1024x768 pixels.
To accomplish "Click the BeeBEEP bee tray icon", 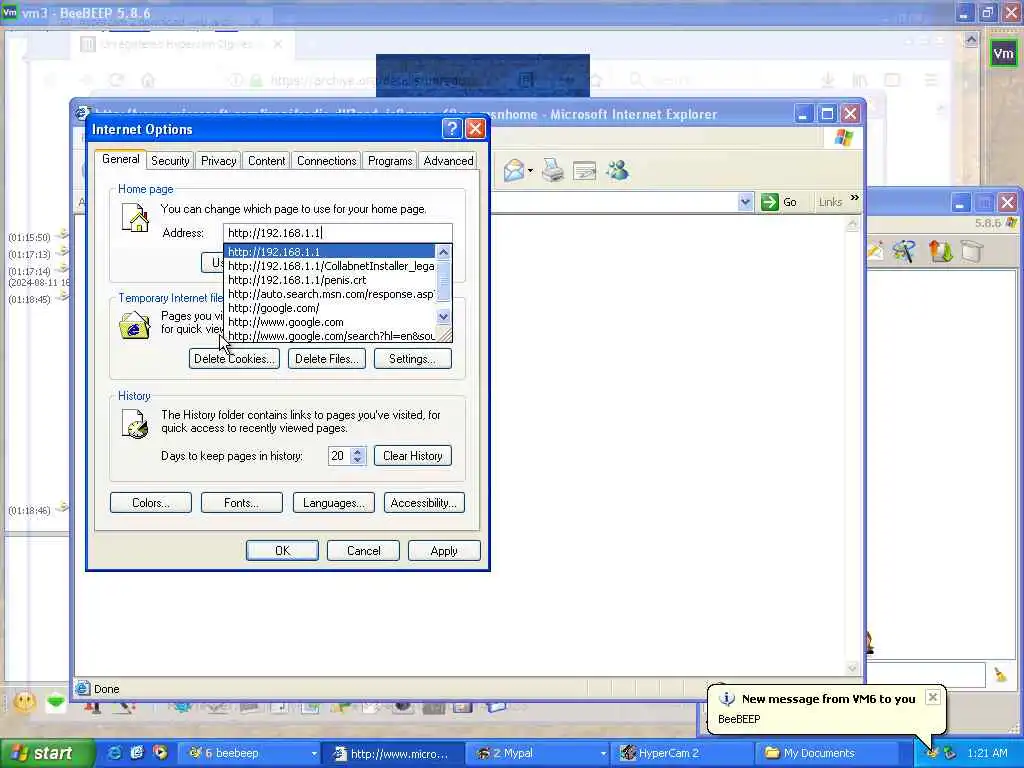I will (x=933, y=753).
